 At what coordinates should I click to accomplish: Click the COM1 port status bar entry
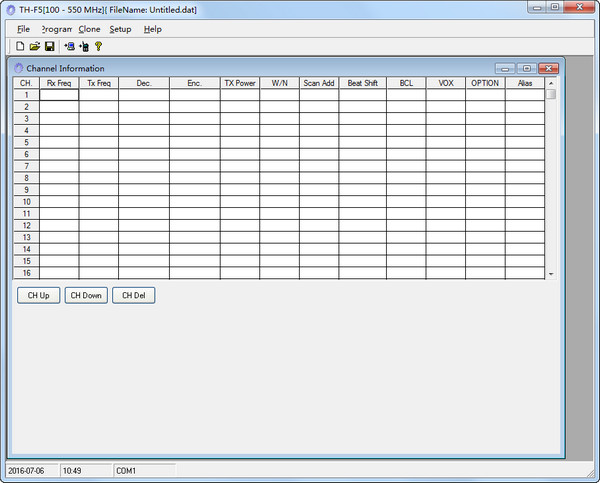click(126, 471)
